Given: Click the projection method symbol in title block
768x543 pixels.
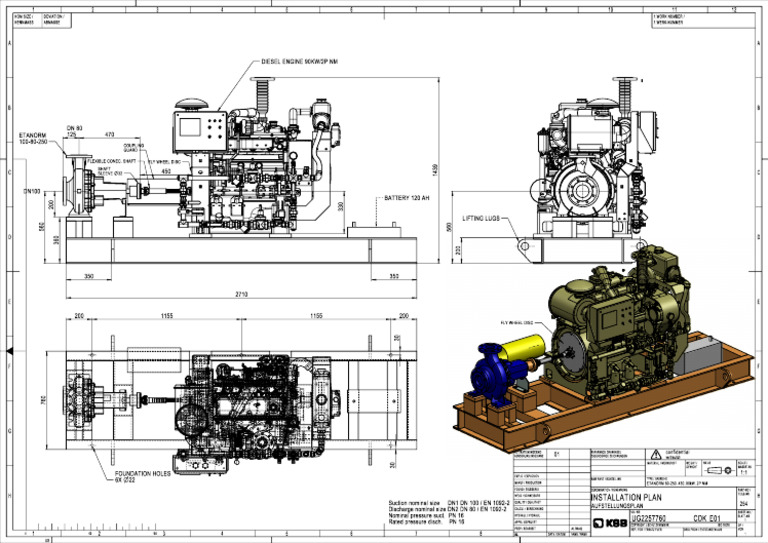Looking at the screenshot, I should click(719, 471).
